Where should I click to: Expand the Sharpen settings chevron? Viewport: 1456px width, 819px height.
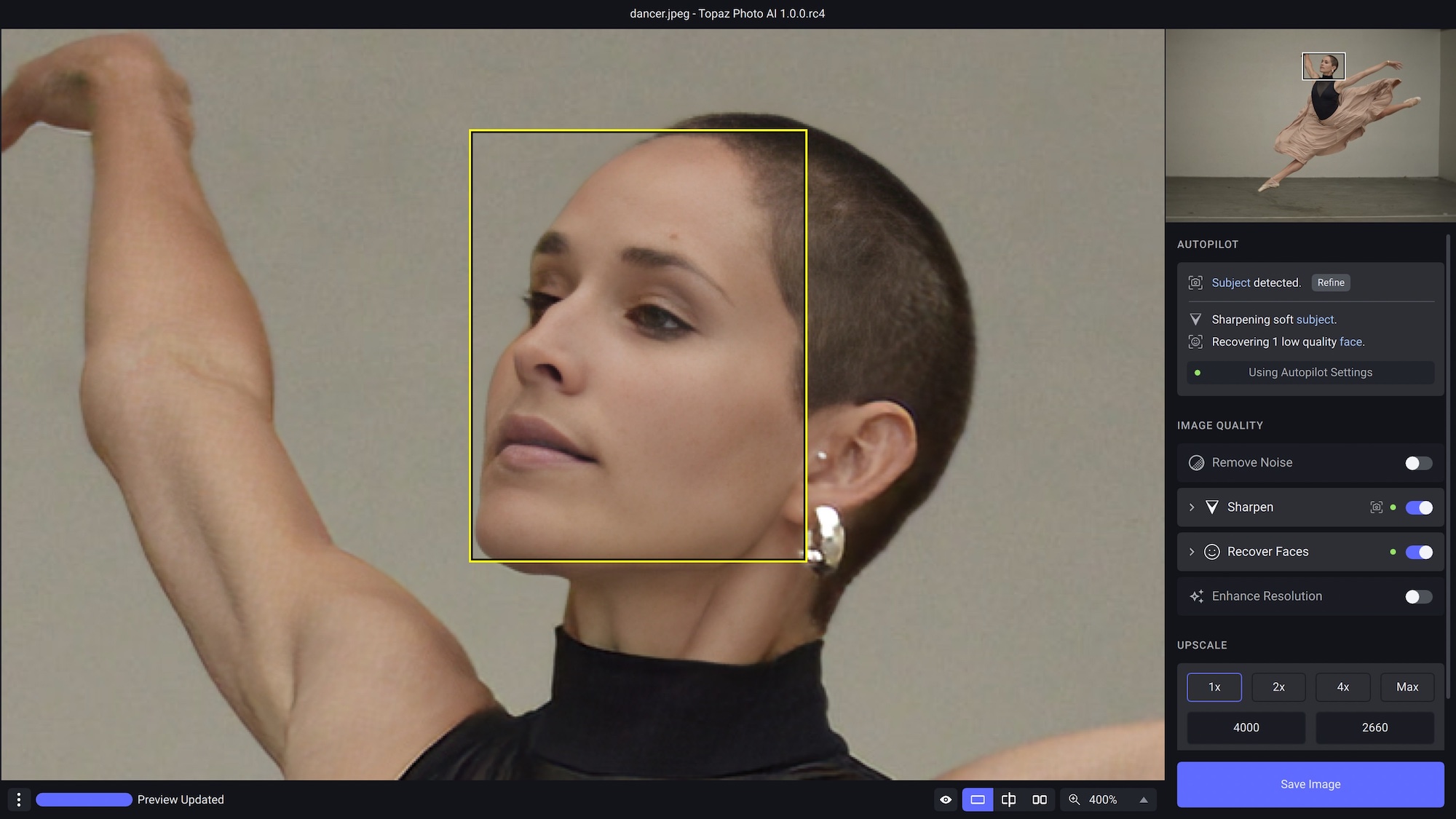pyautogui.click(x=1192, y=507)
